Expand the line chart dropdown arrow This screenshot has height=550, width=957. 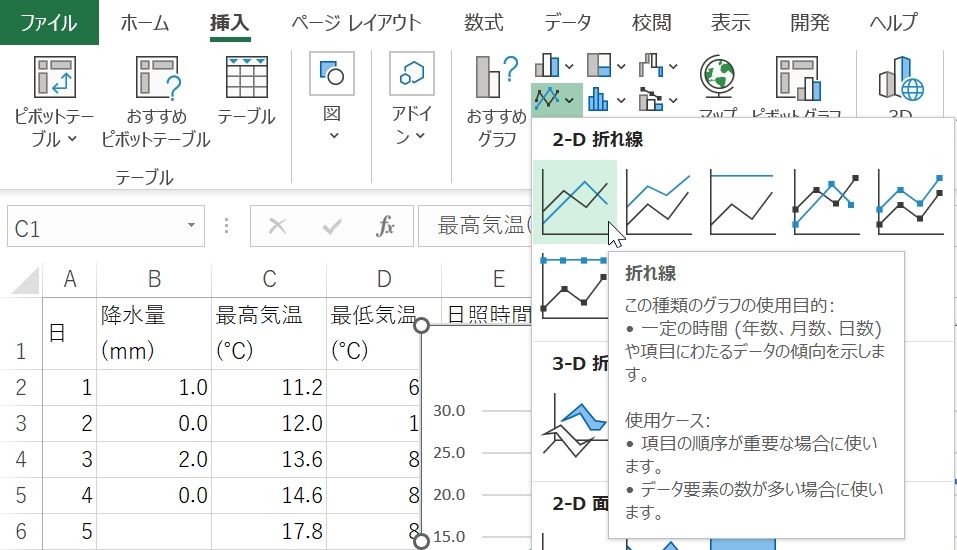pos(569,100)
